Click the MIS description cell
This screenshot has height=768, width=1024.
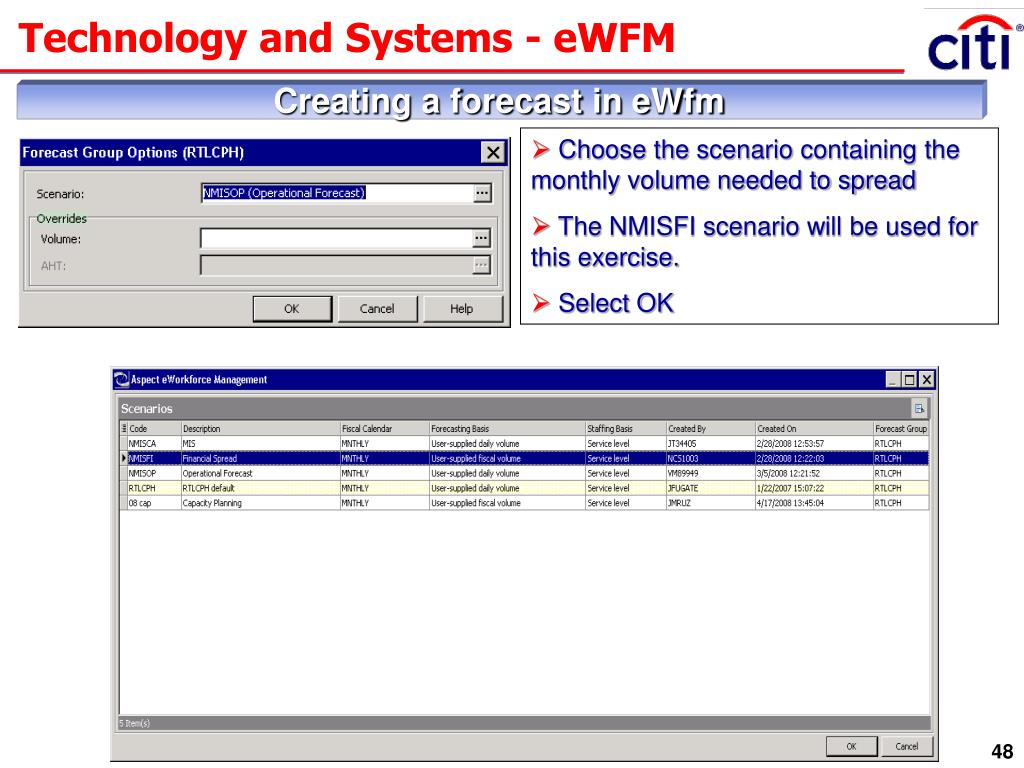coord(260,443)
